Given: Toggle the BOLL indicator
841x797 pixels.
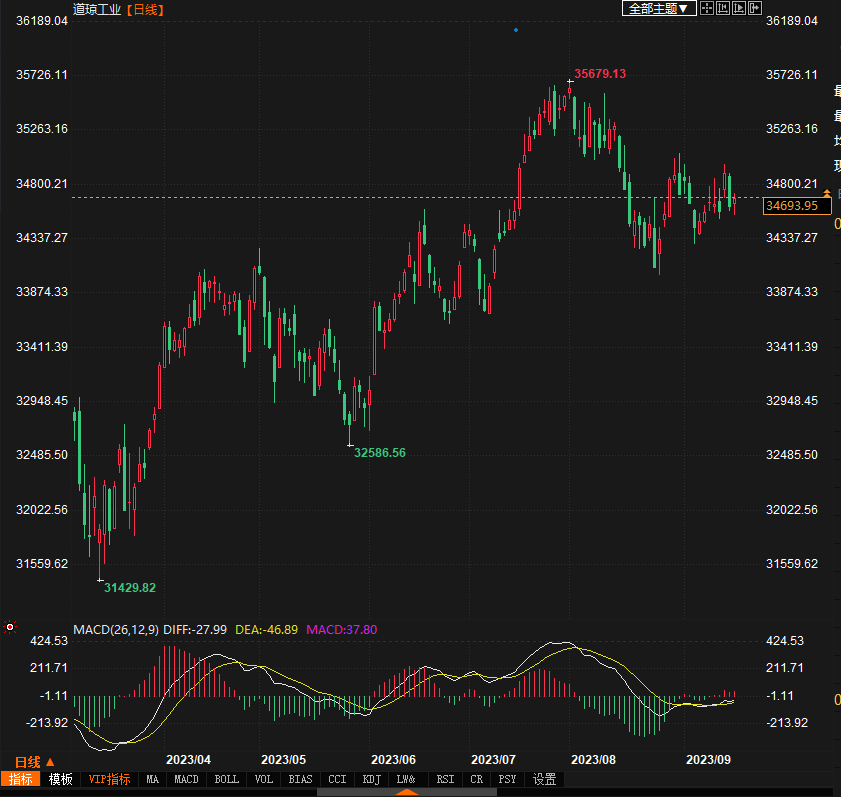Looking at the screenshot, I should point(227,779).
